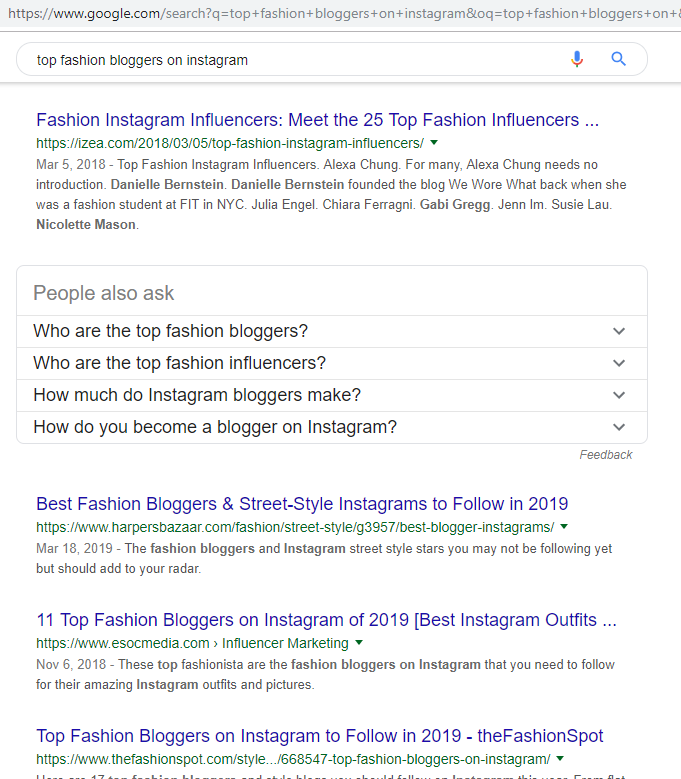Open dropdown arrow beside izea.com URL
Screen dimensions: 681x779
point(434,143)
